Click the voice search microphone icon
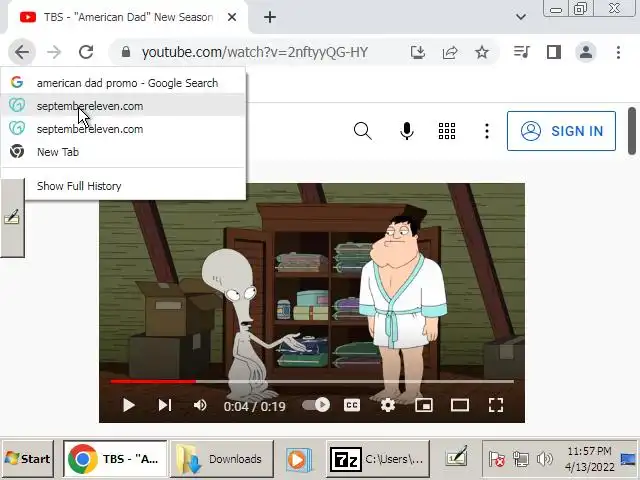 [407, 131]
